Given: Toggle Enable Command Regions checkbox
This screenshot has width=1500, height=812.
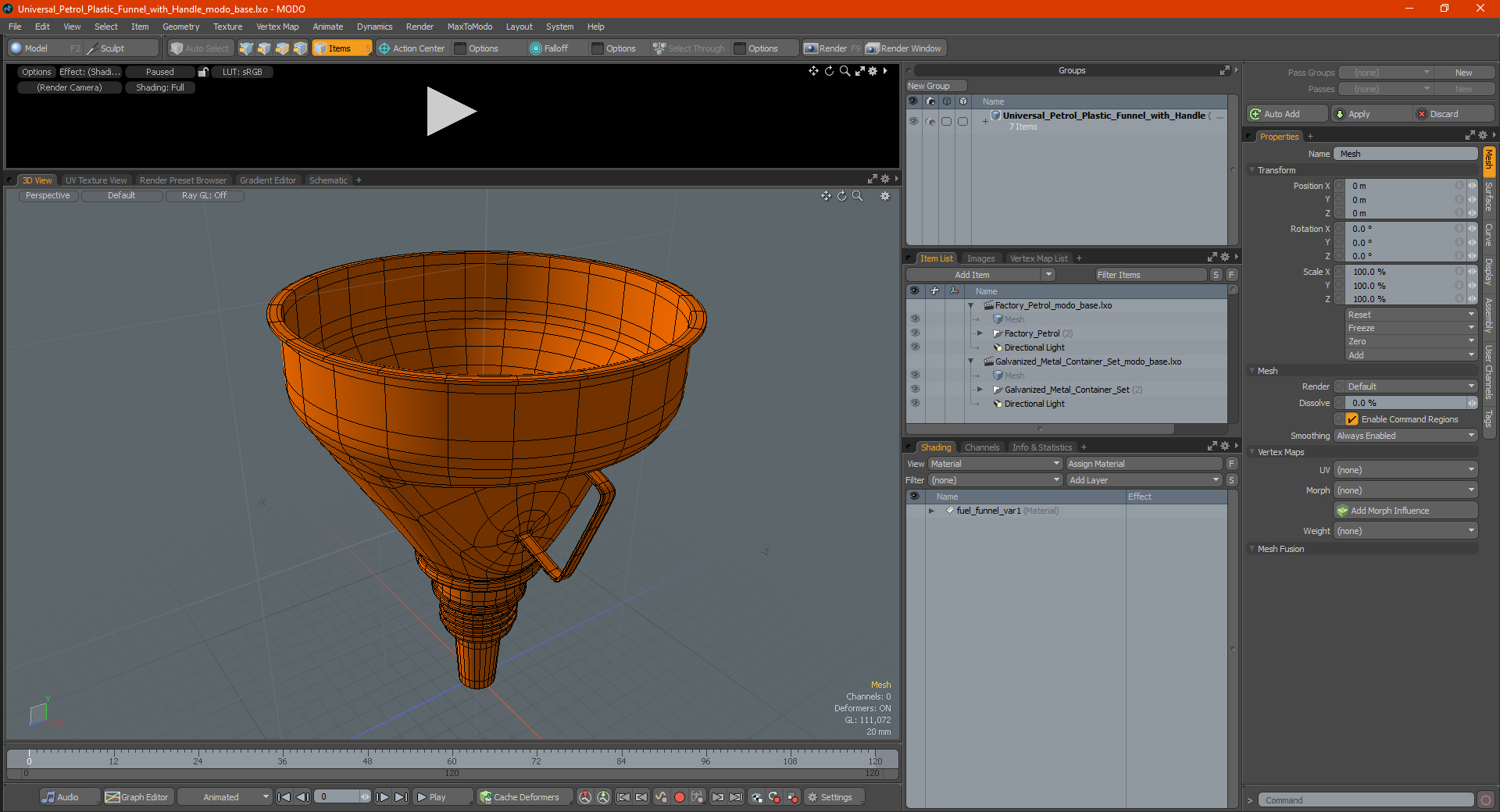Looking at the screenshot, I should point(1352,419).
